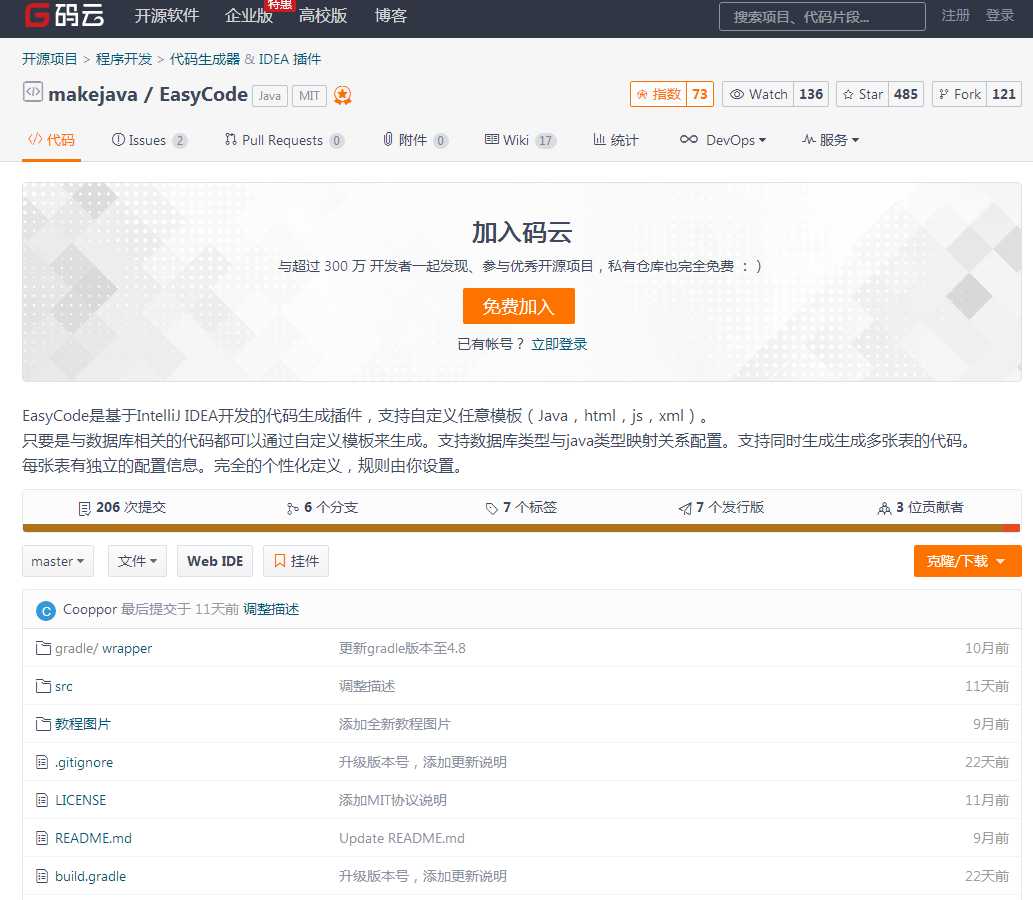1033x900 pixels.
Task: Open the Issues tab
Action: click(150, 140)
